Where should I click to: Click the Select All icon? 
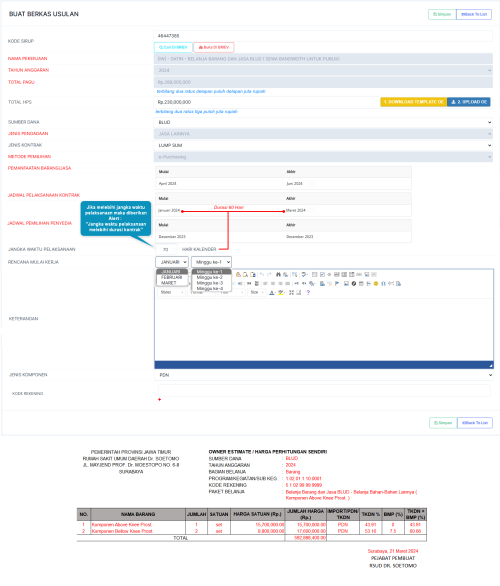click(294, 274)
